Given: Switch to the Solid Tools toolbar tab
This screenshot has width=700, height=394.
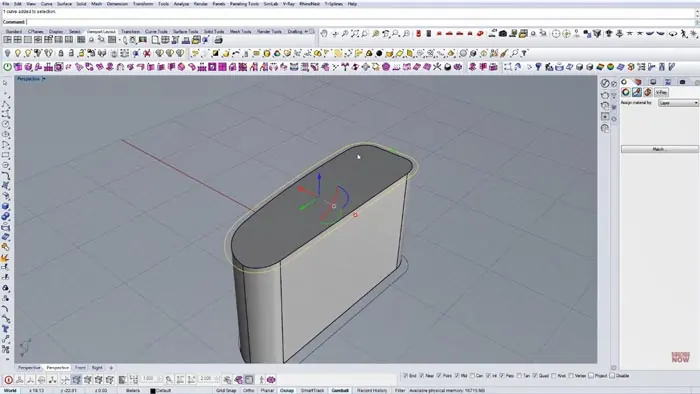Looking at the screenshot, I should (x=214, y=32).
